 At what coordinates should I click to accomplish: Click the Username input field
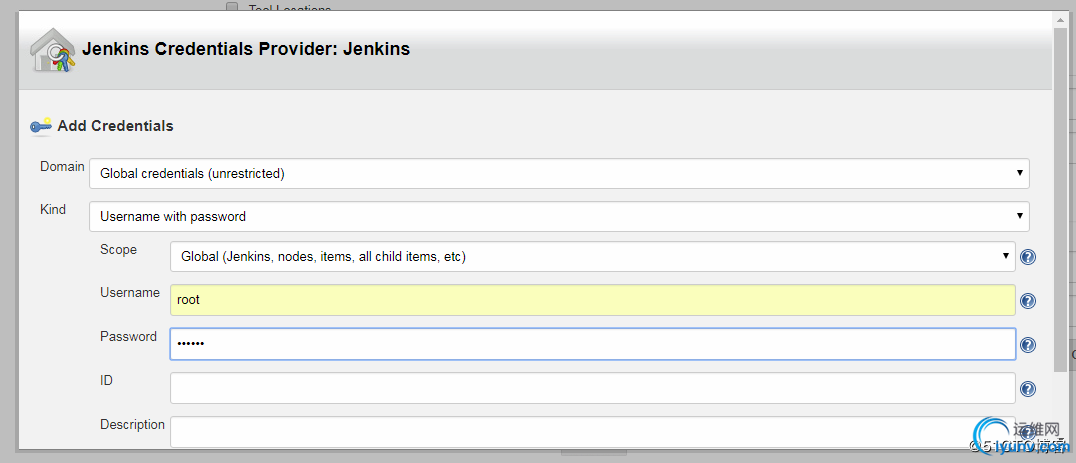(592, 300)
